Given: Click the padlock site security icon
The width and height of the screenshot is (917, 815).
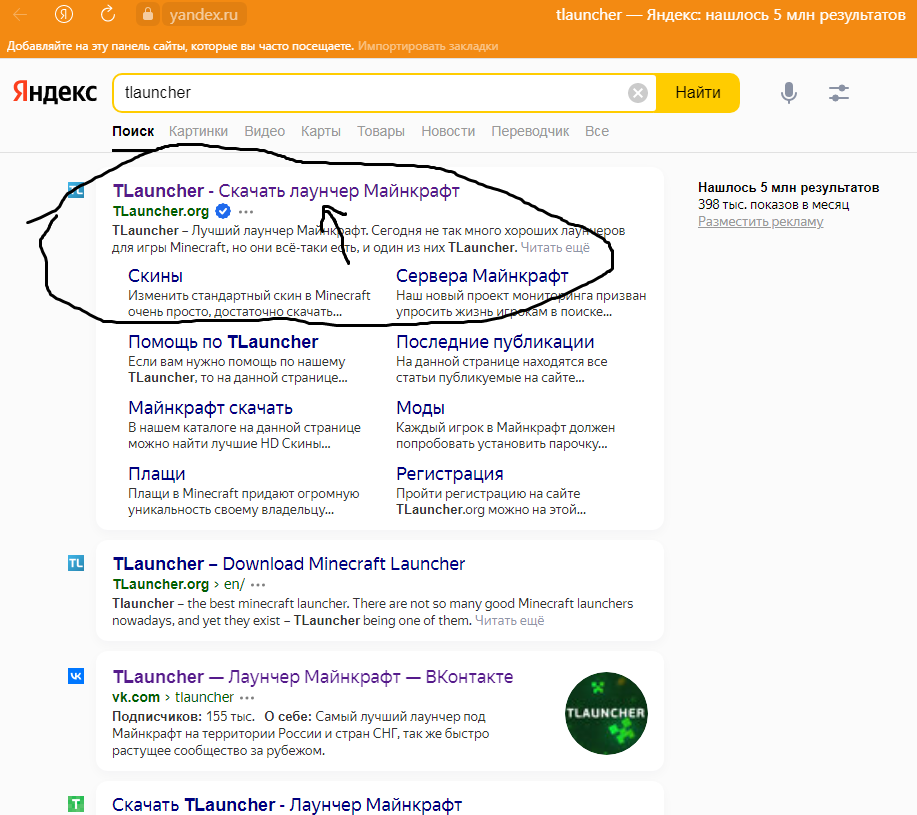Looking at the screenshot, I should (x=148, y=14).
